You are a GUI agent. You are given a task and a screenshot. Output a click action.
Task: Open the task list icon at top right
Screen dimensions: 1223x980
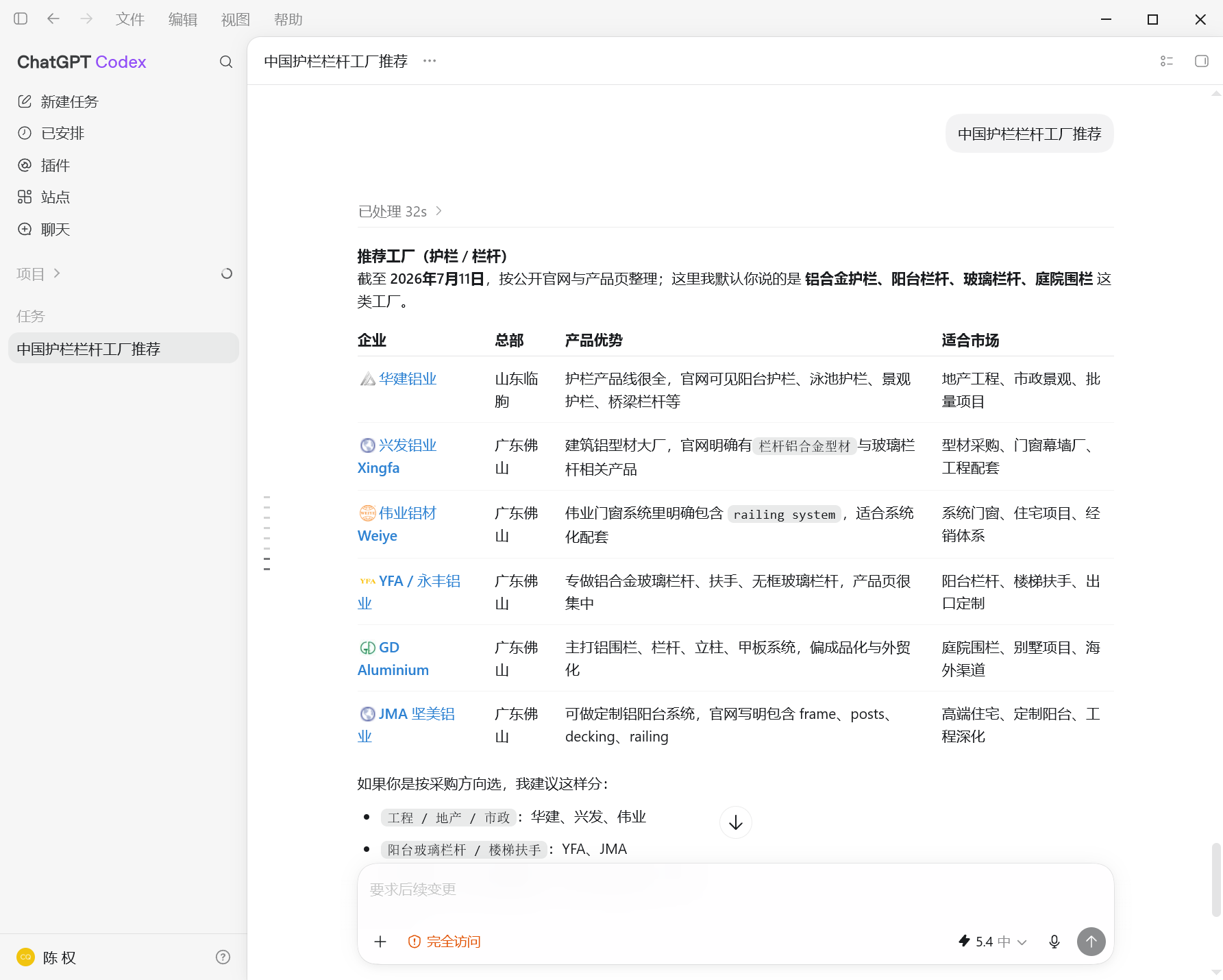click(x=1167, y=61)
